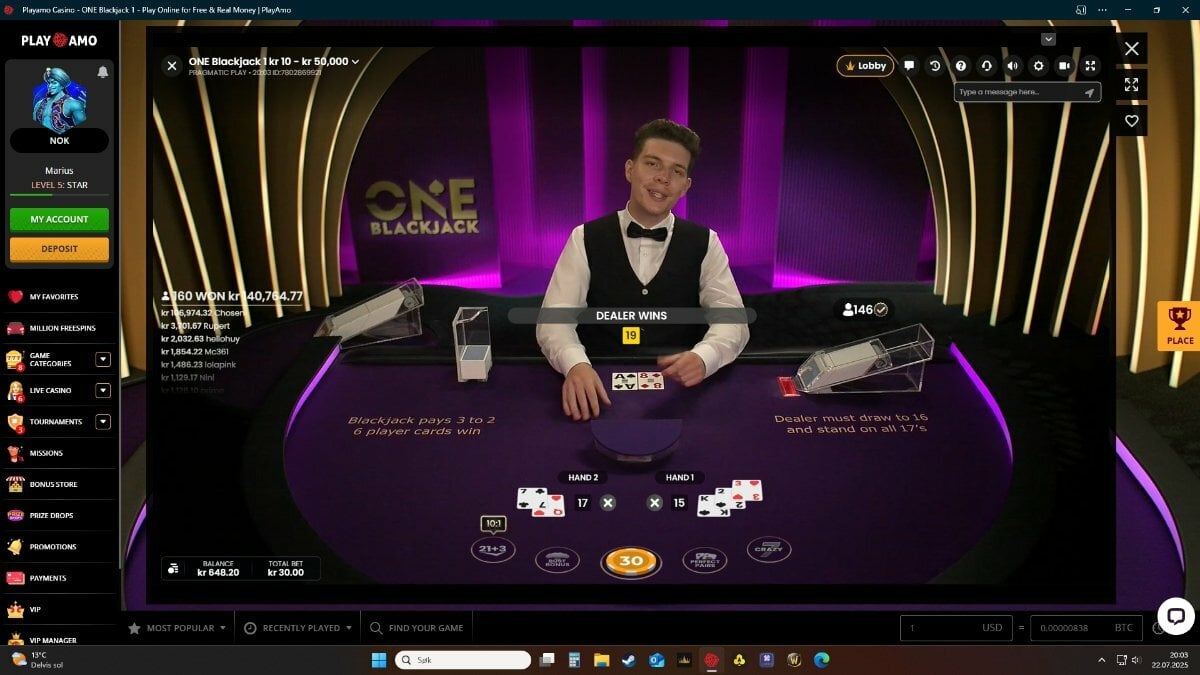Viewport: 1200px width, 675px height.
Task: Open the help question mark icon
Action: [x=961, y=66]
